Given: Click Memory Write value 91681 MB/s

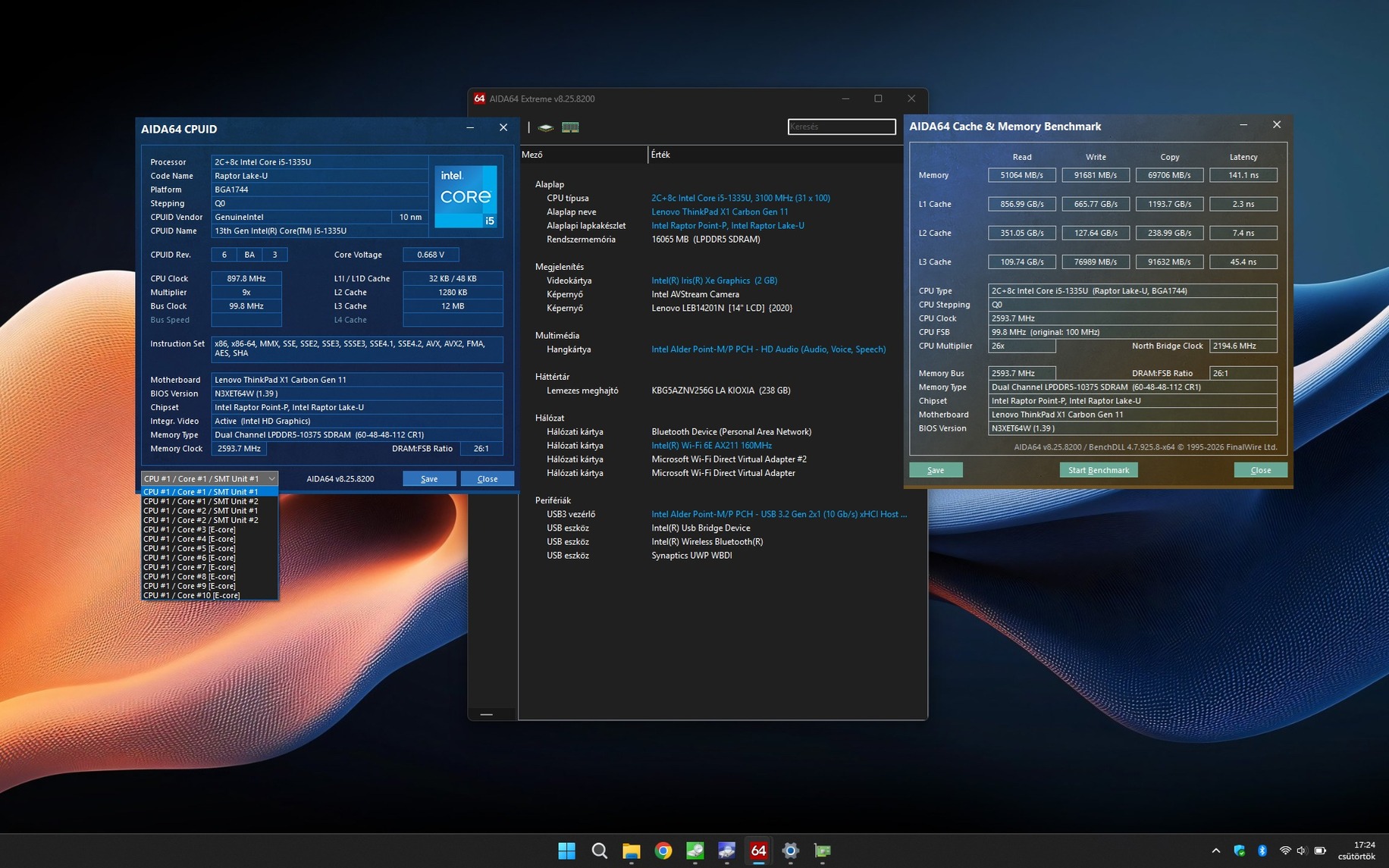Looking at the screenshot, I should 1096,175.
